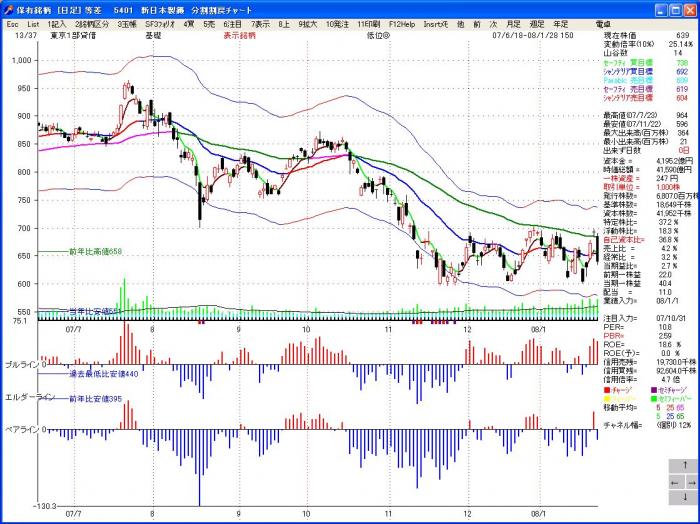Image resolution: width=700 pixels, height=524 pixels.
Task: Click the up arrow navigation button
Action: point(686,467)
